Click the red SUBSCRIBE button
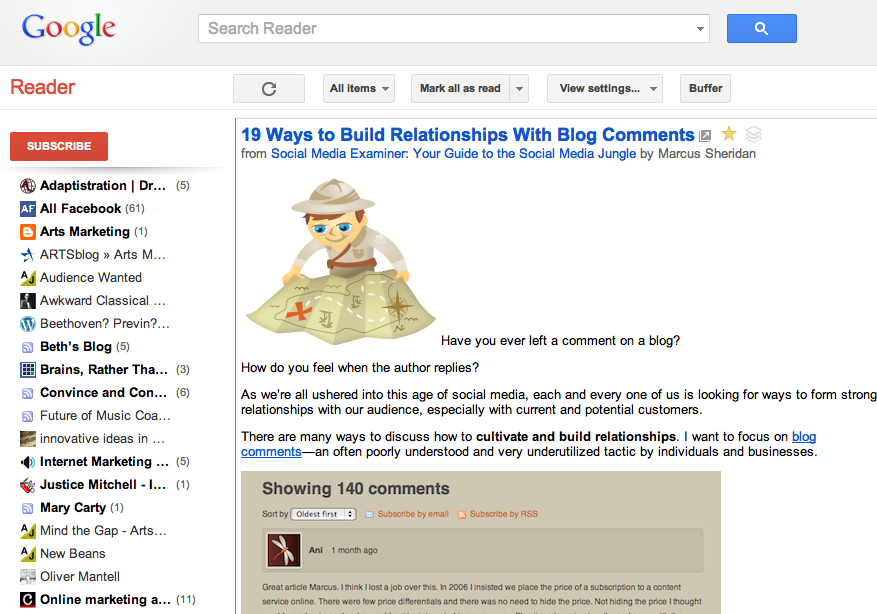Image resolution: width=877 pixels, height=614 pixels. coord(59,146)
